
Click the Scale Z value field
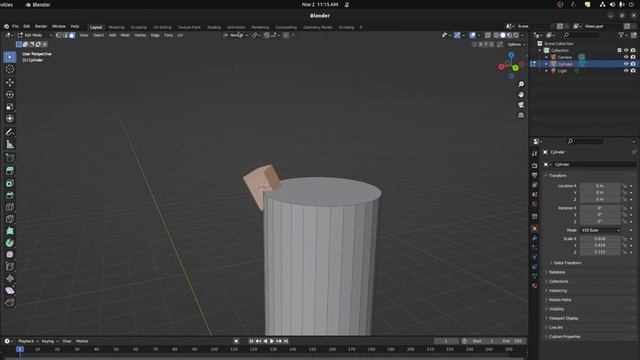click(x=600, y=252)
